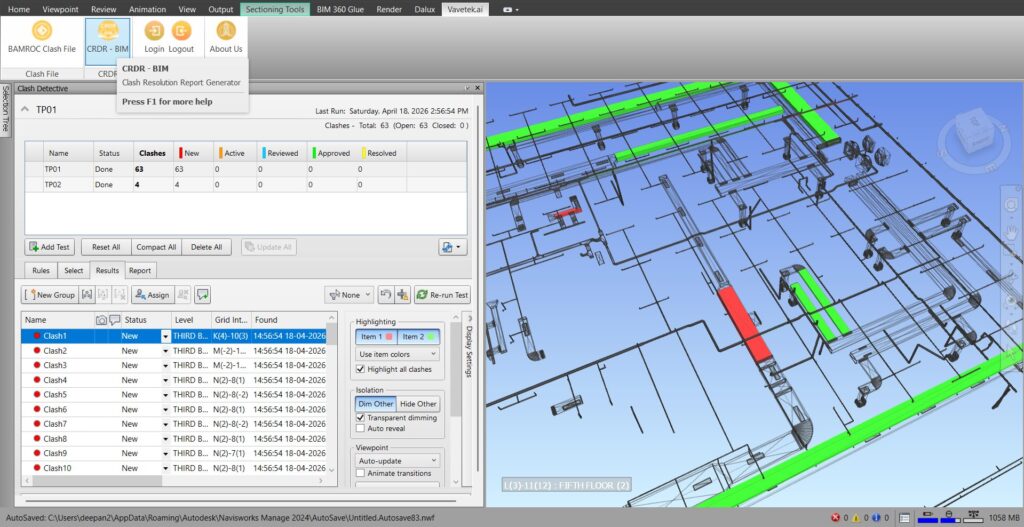Select the Clash10 result row
This screenshot has width=1024, height=527.
(174, 468)
